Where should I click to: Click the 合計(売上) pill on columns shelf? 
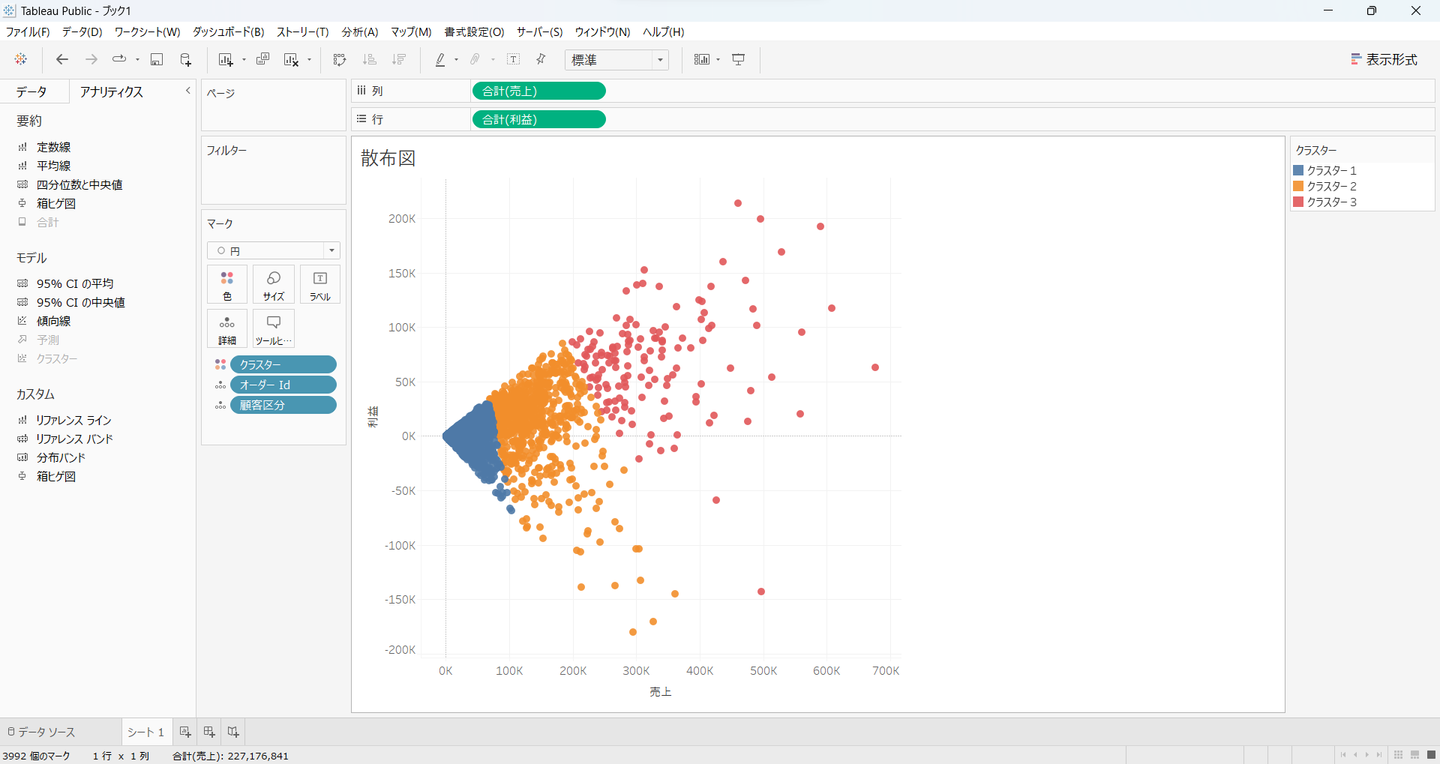538,91
